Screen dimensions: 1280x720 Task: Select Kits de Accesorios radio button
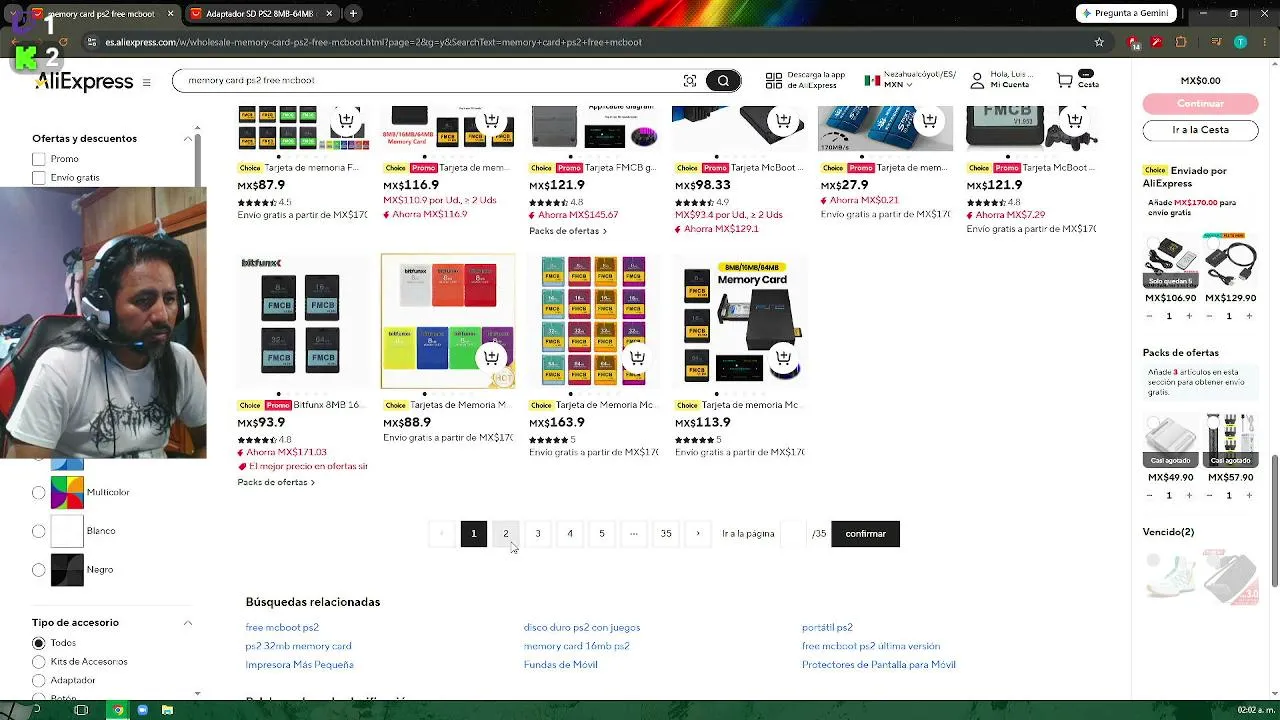click(x=39, y=662)
